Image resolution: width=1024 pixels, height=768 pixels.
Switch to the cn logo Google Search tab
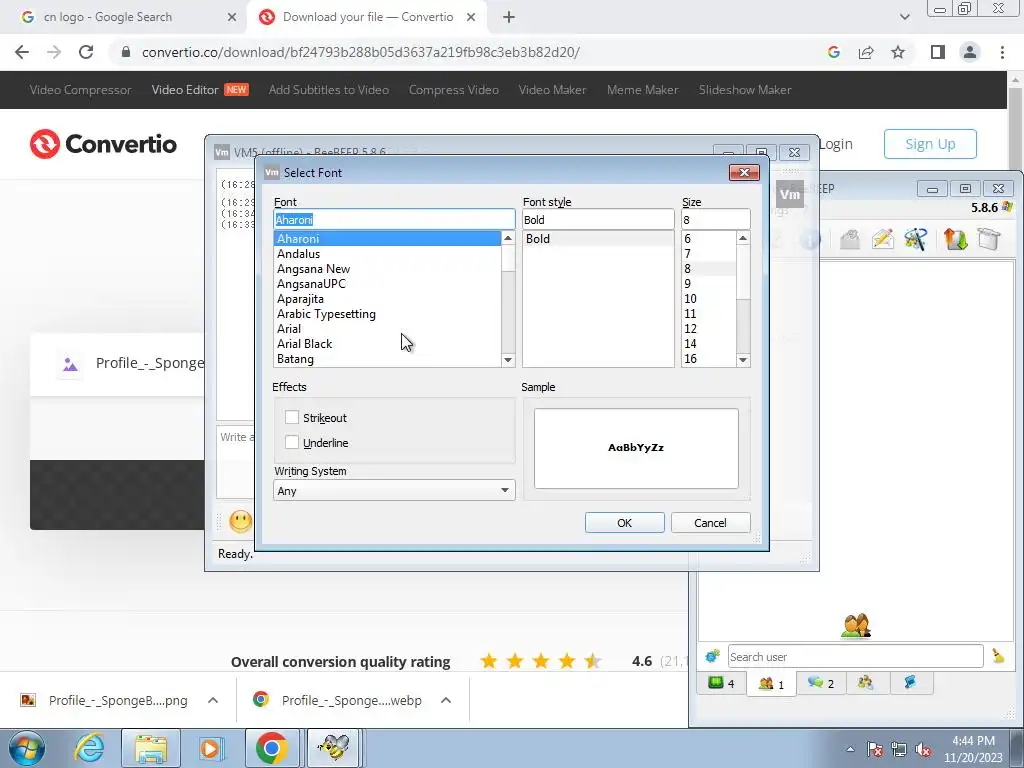coord(128,17)
